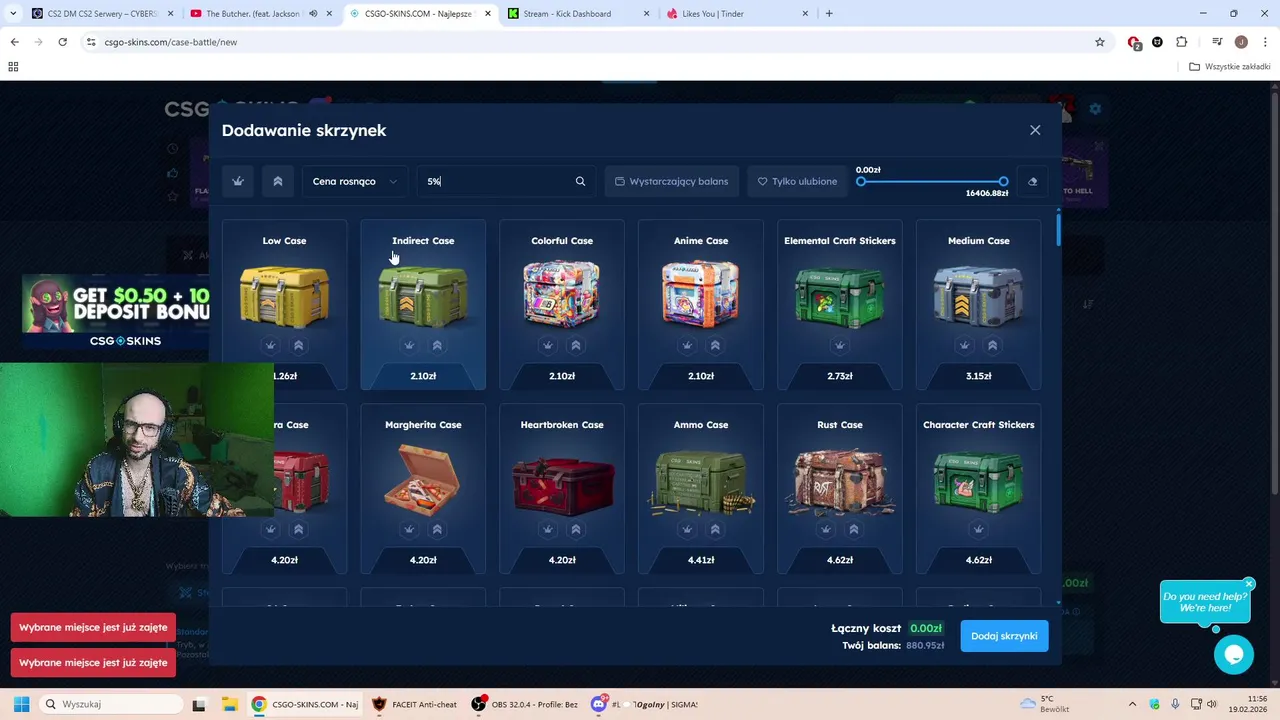Close the Dodawanie skrzynek dialog
This screenshot has width=1280, height=720.
click(x=1035, y=130)
